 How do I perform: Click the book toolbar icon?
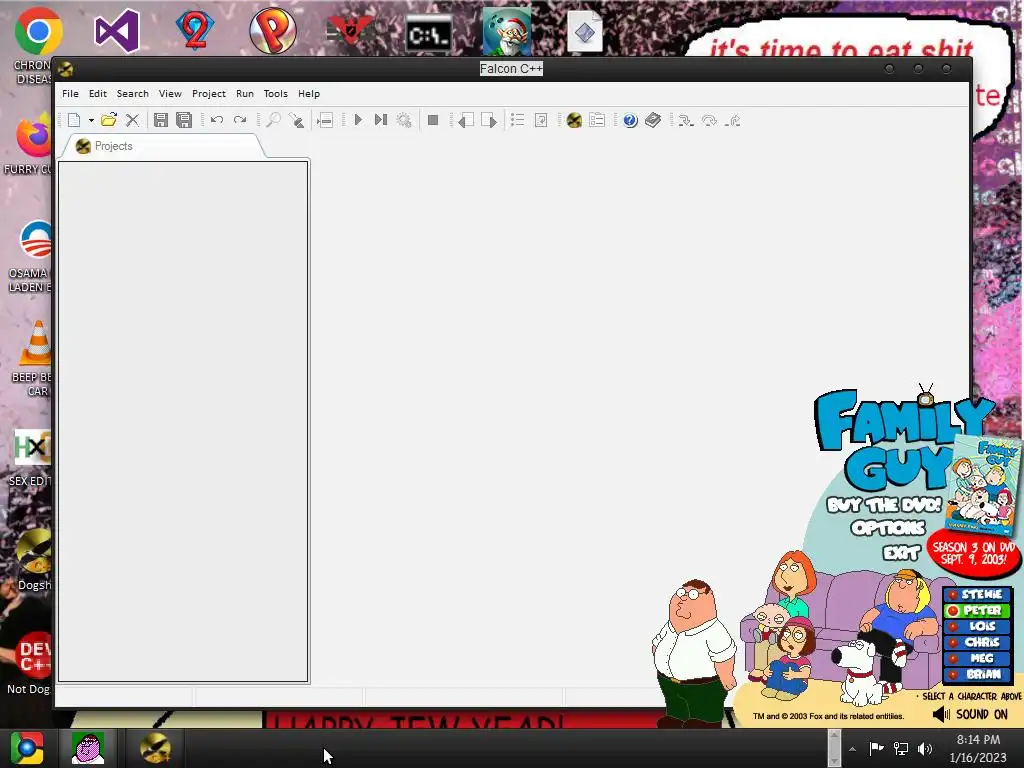(653, 120)
